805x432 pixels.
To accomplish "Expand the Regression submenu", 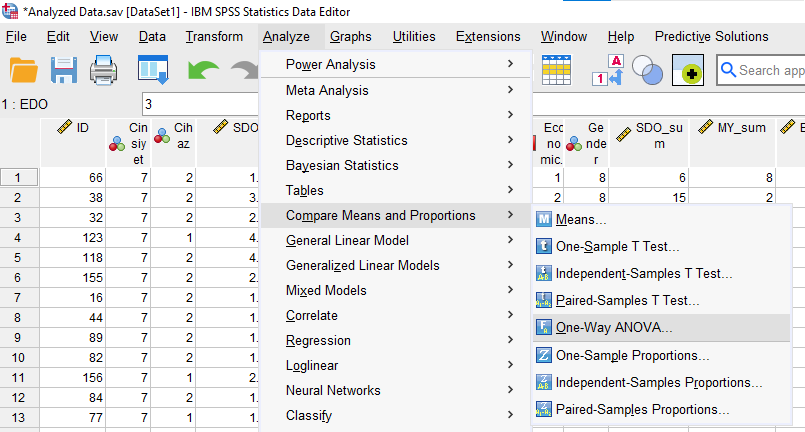I will click(x=319, y=340).
